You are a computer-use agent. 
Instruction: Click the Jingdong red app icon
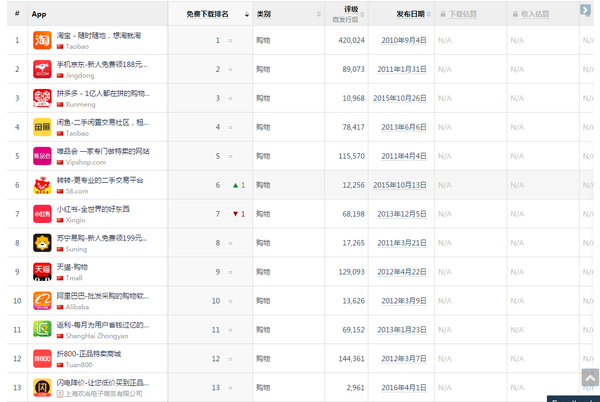click(42, 69)
